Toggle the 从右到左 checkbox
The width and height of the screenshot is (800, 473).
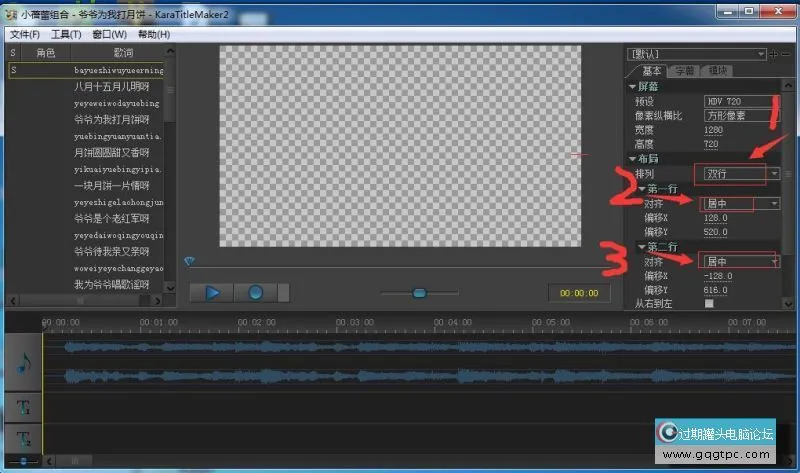[x=709, y=304]
